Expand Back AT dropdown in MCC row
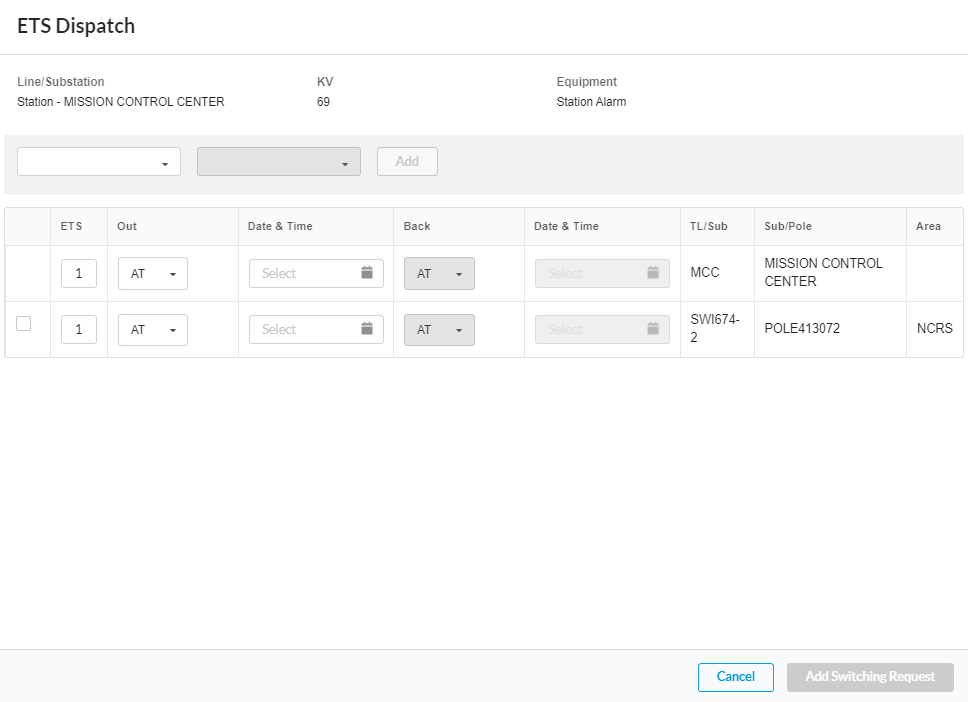Image resolution: width=968 pixels, height=702 pixels. [x=439, y=274]
